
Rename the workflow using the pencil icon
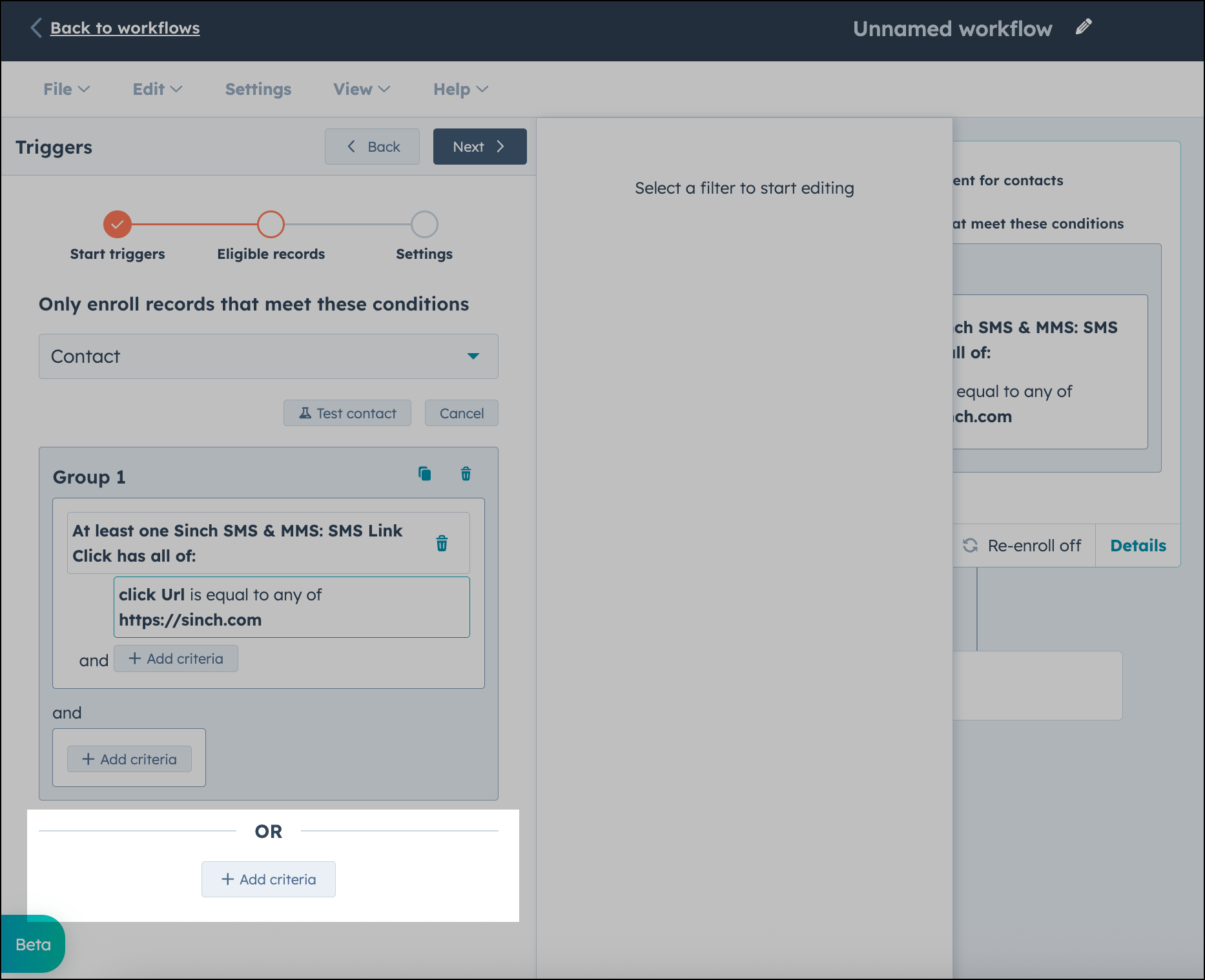(x=1084, y=27)
